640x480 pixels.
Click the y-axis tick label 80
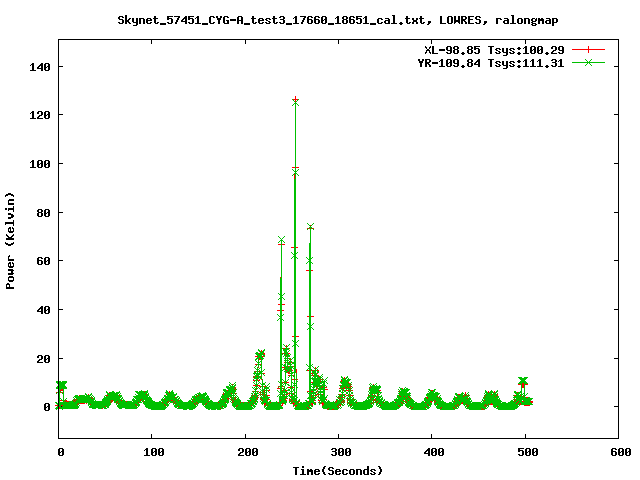(44, 213)
